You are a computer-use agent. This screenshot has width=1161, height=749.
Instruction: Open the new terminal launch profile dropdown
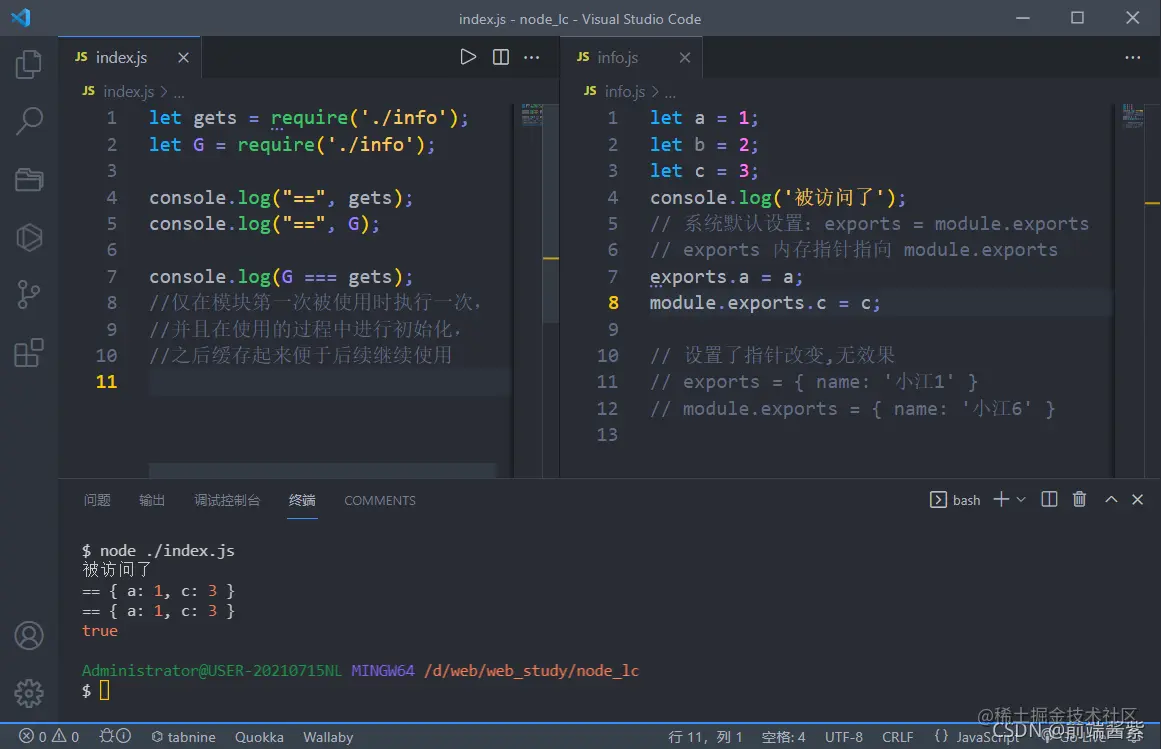pyautogui.click(x=1021, y=500)
